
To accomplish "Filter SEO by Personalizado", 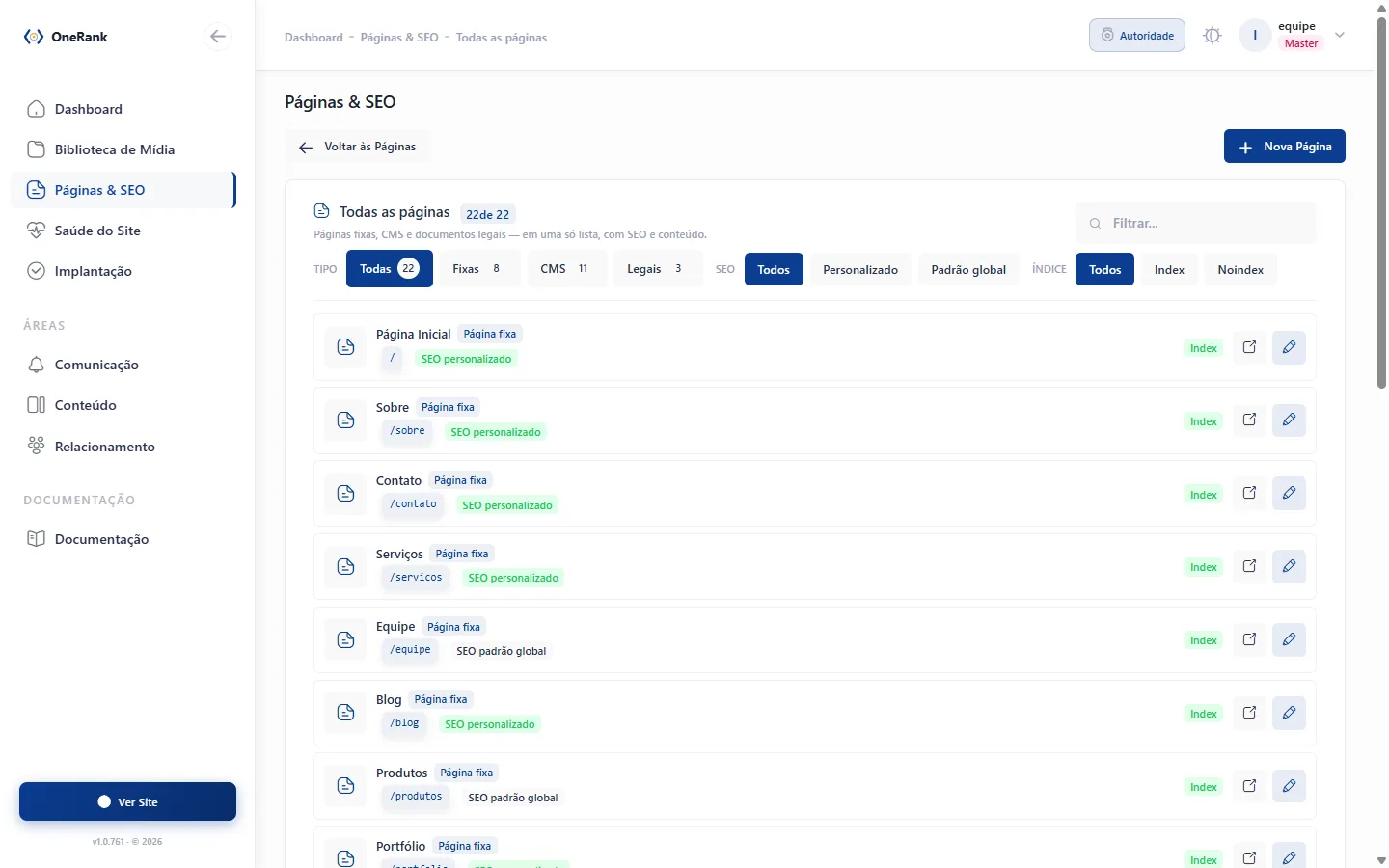I will tap(860, 269).
